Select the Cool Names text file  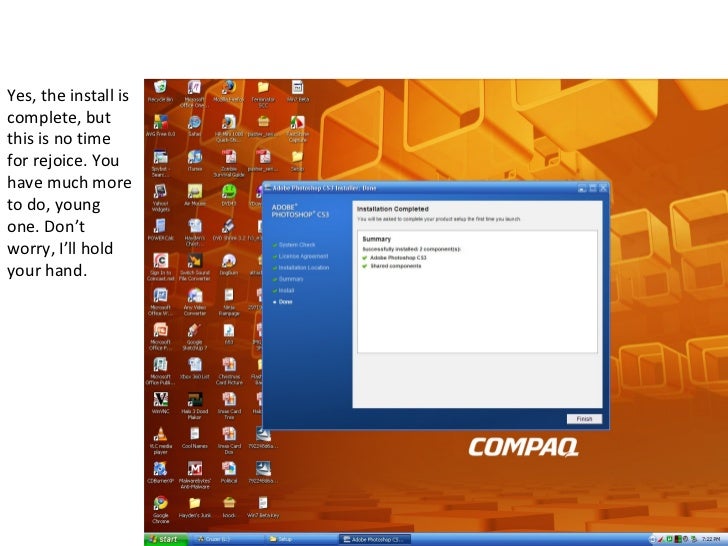pos(195,437)
